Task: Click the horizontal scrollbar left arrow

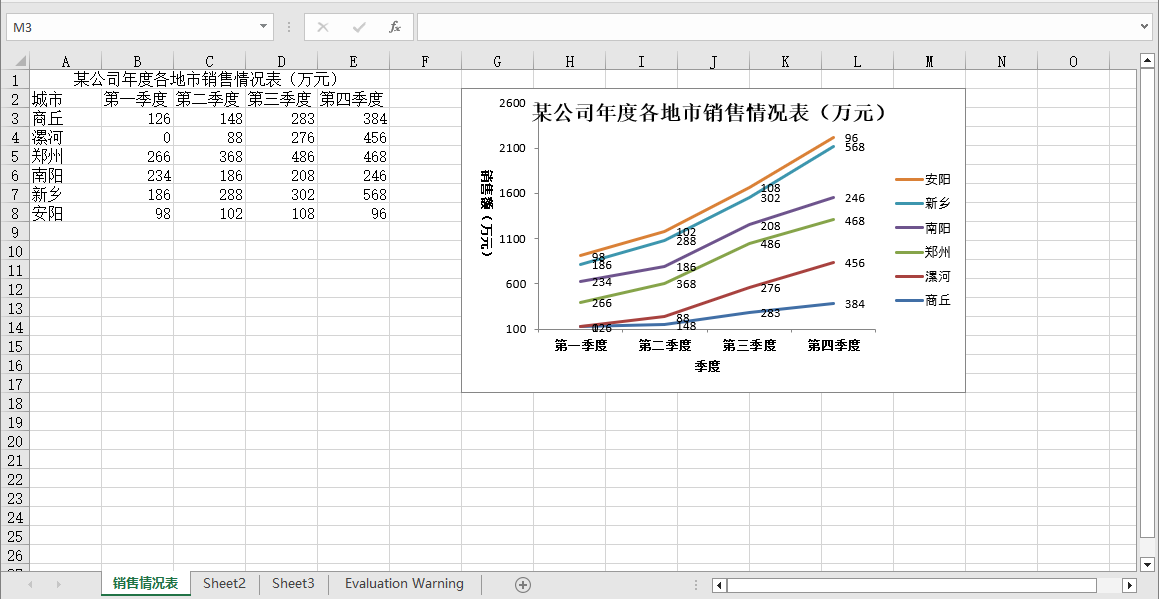Action: click(x=718, y=585)
